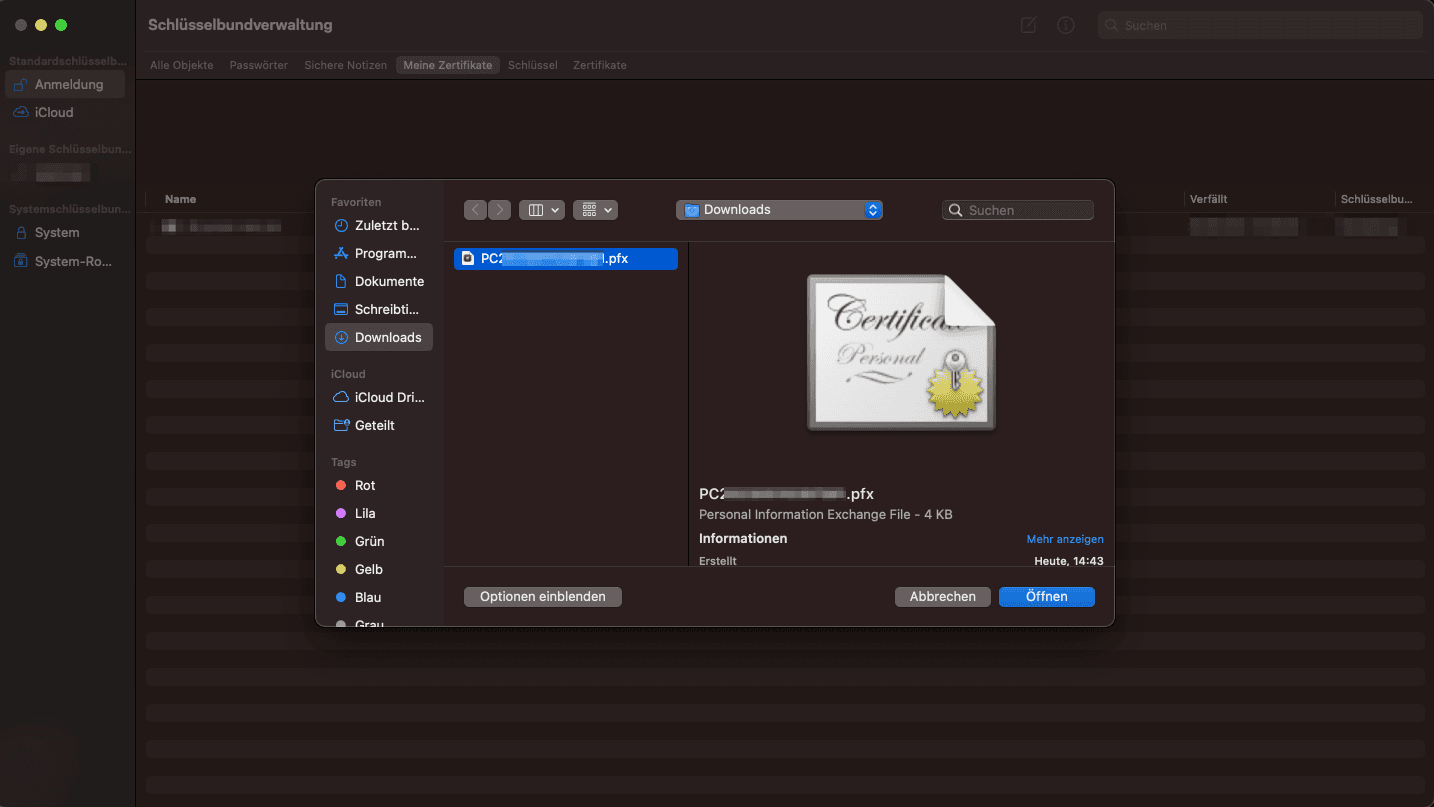
Task: Select the iCloud keychain in sidebar
Action: (x=54, y=113)
